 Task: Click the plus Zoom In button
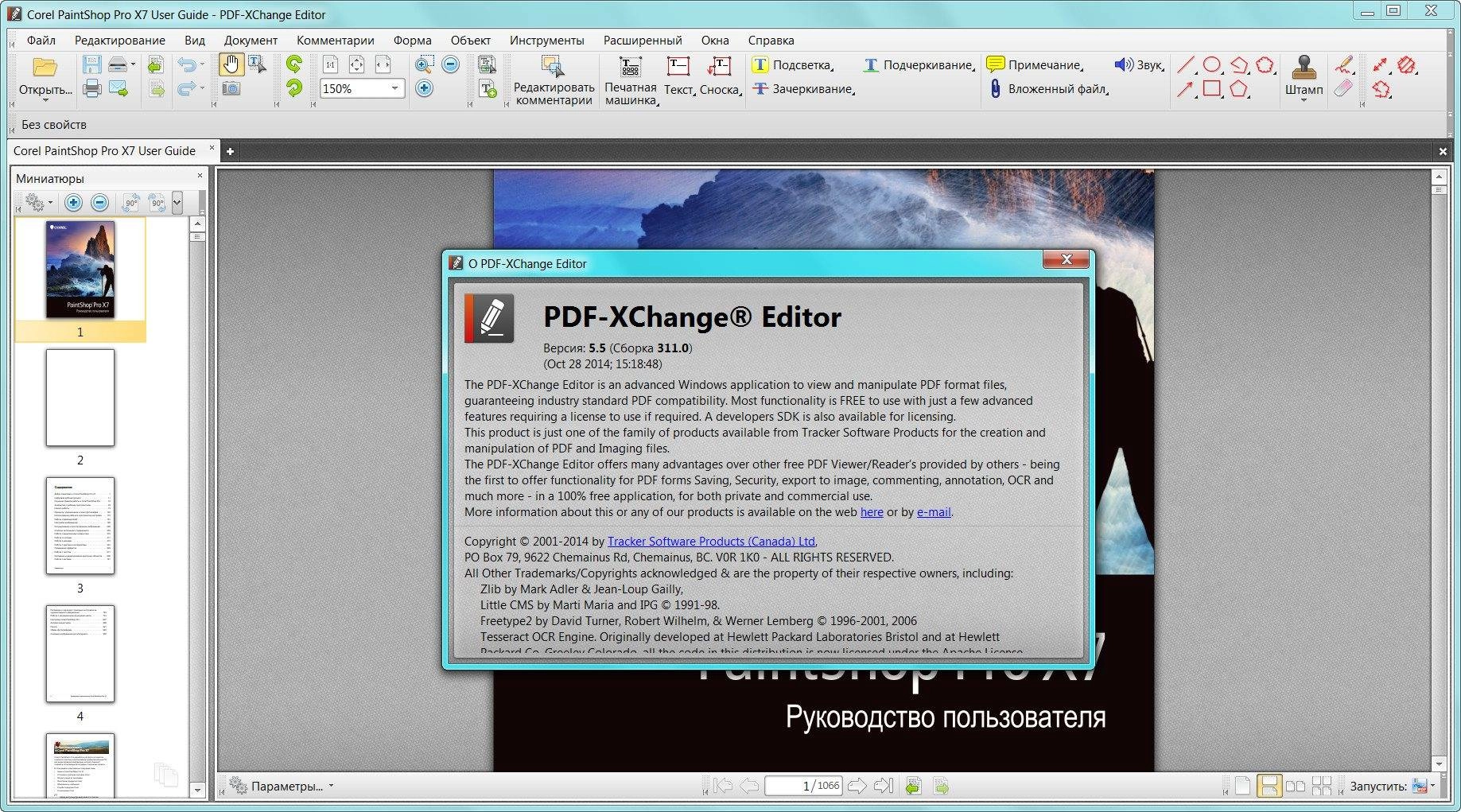point(424,89)
